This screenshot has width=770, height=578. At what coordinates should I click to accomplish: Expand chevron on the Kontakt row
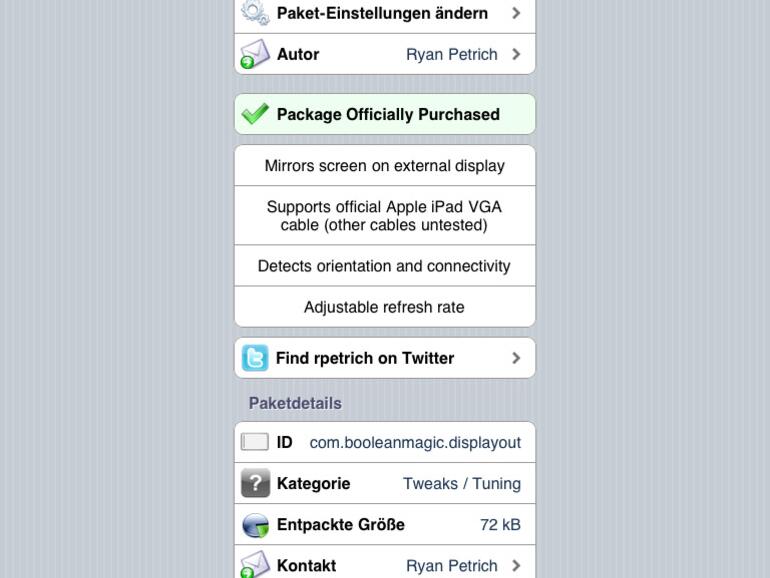[516, 565]
